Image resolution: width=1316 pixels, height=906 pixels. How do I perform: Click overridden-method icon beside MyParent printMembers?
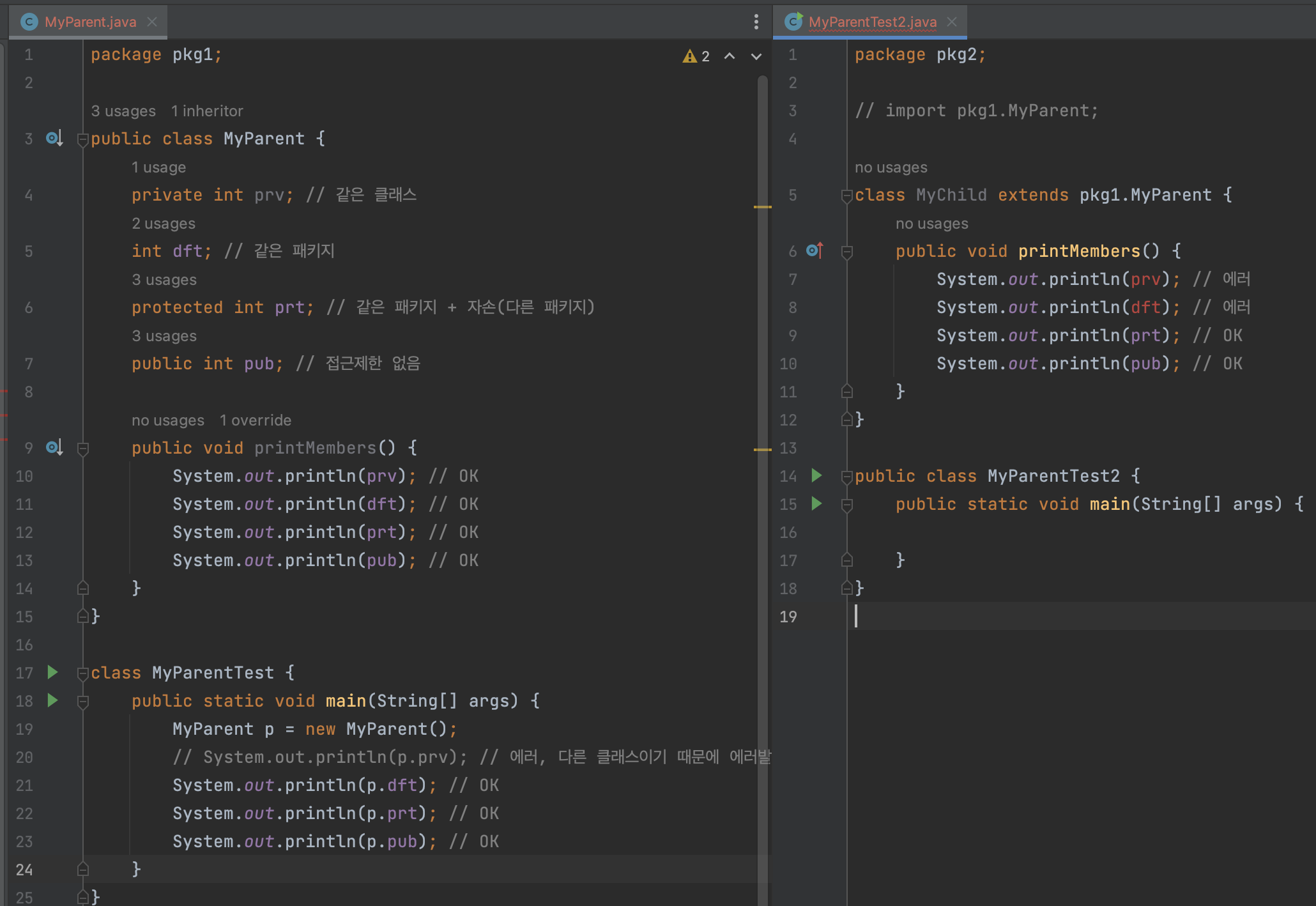tap(54, 447)
